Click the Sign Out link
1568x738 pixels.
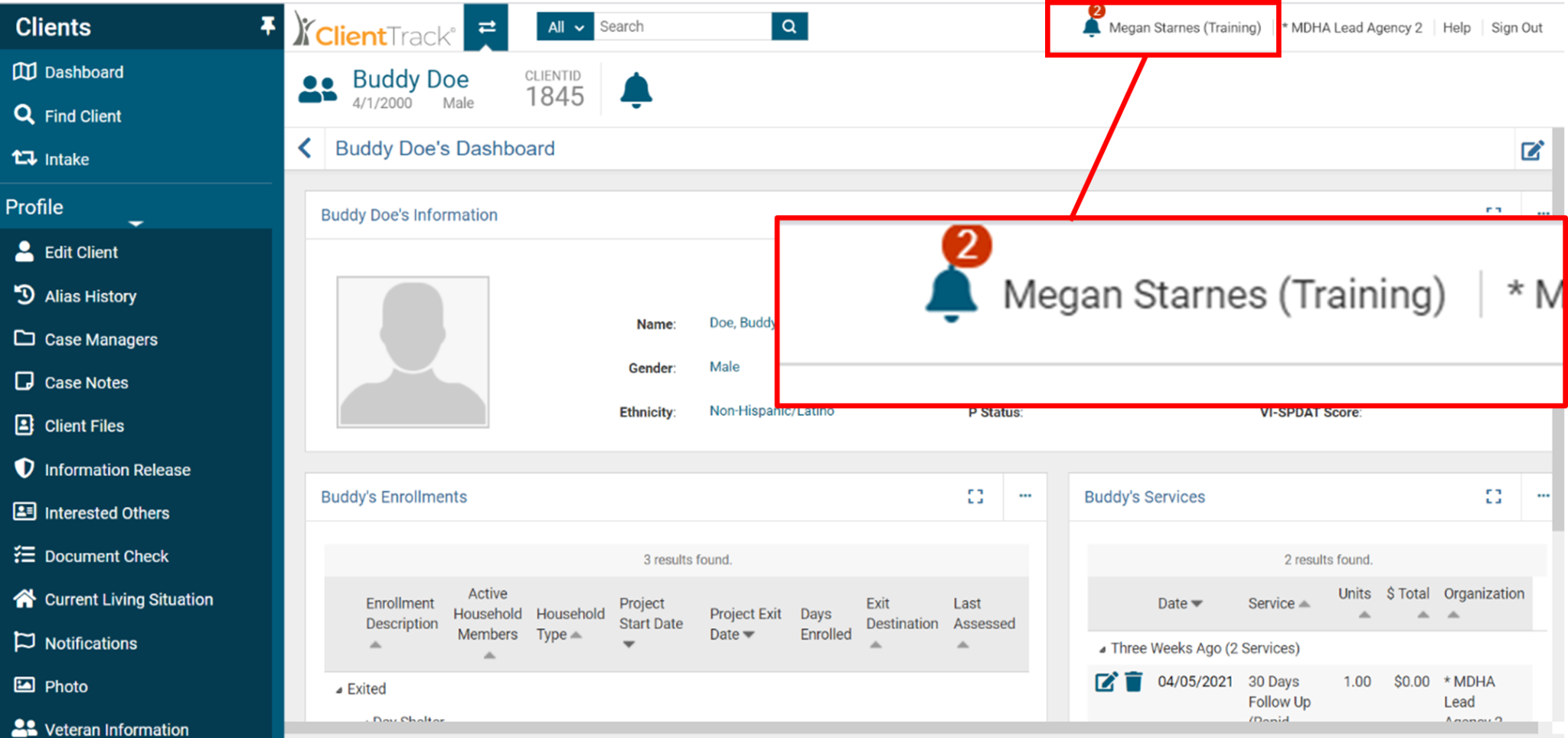[1516, 28]
